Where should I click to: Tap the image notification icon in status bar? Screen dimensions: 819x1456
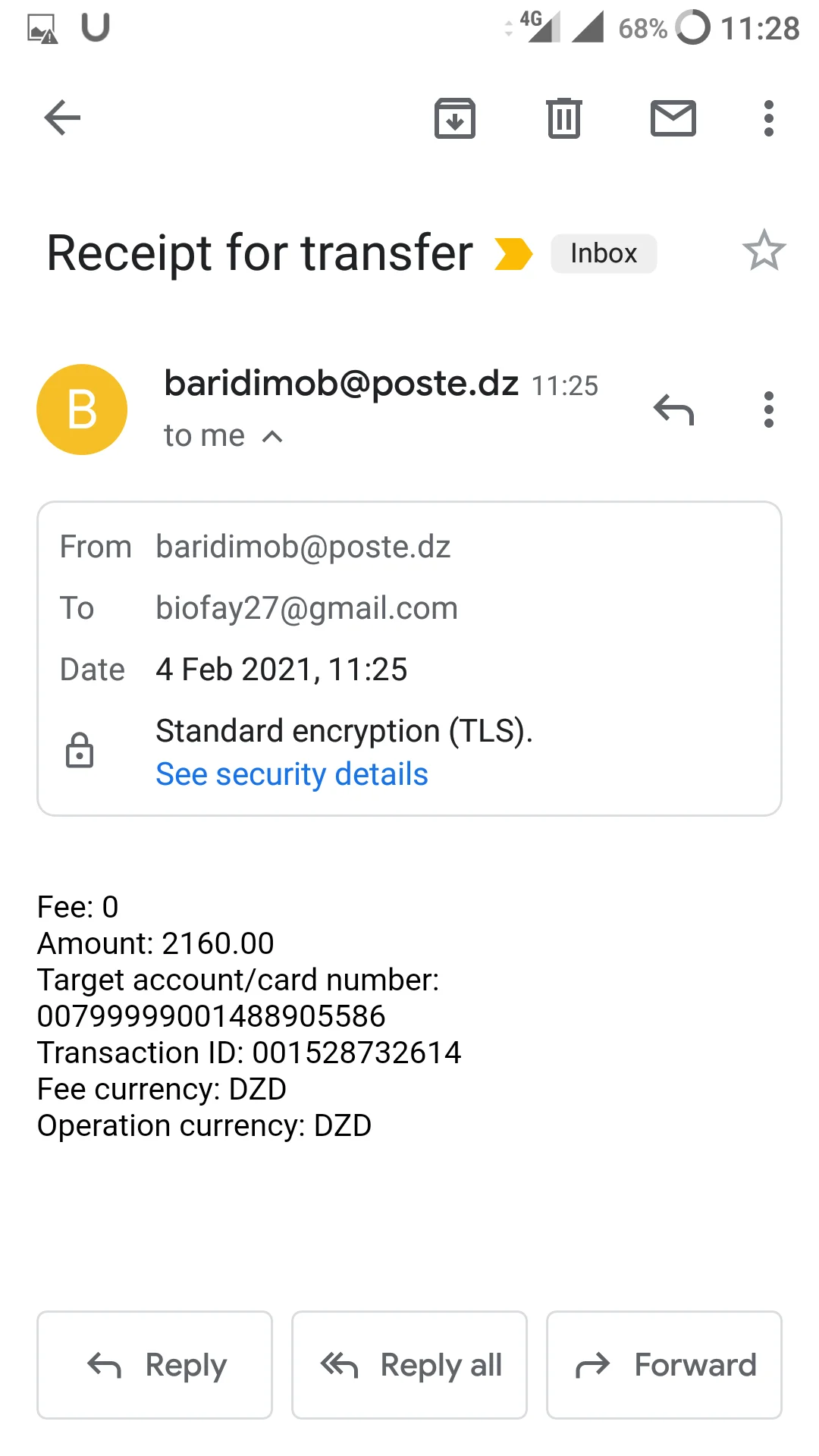[x=42, y=29]
